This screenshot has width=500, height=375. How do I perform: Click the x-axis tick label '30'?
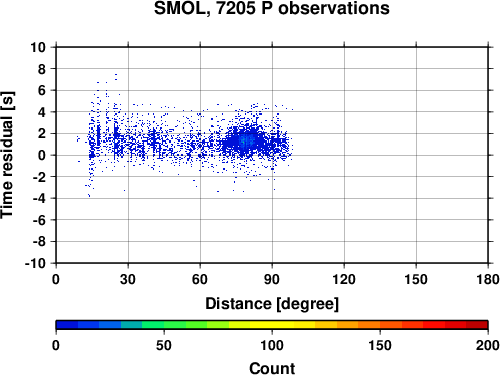pos(128,279)
